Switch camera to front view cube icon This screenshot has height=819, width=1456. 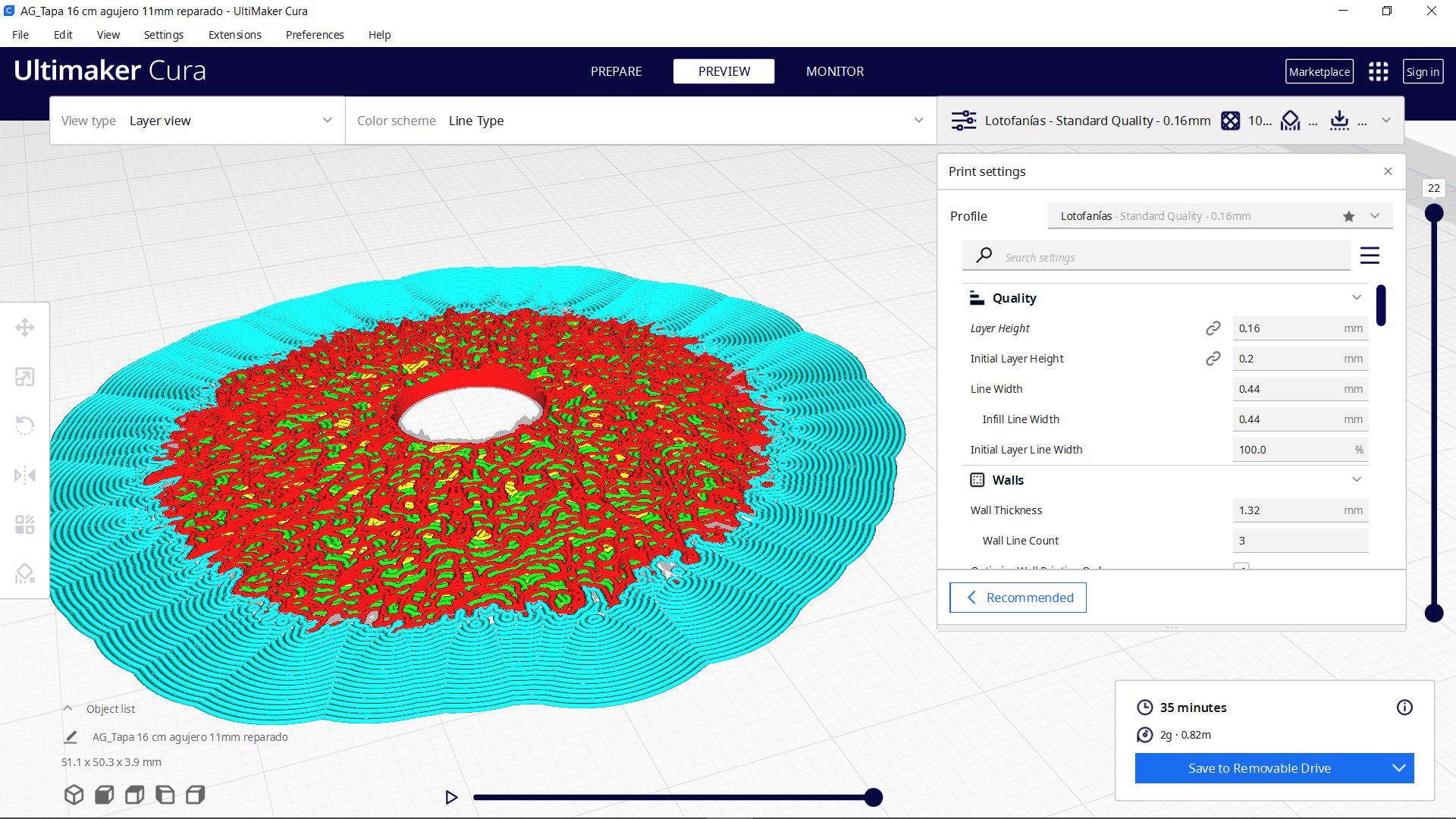coord(104,794)
